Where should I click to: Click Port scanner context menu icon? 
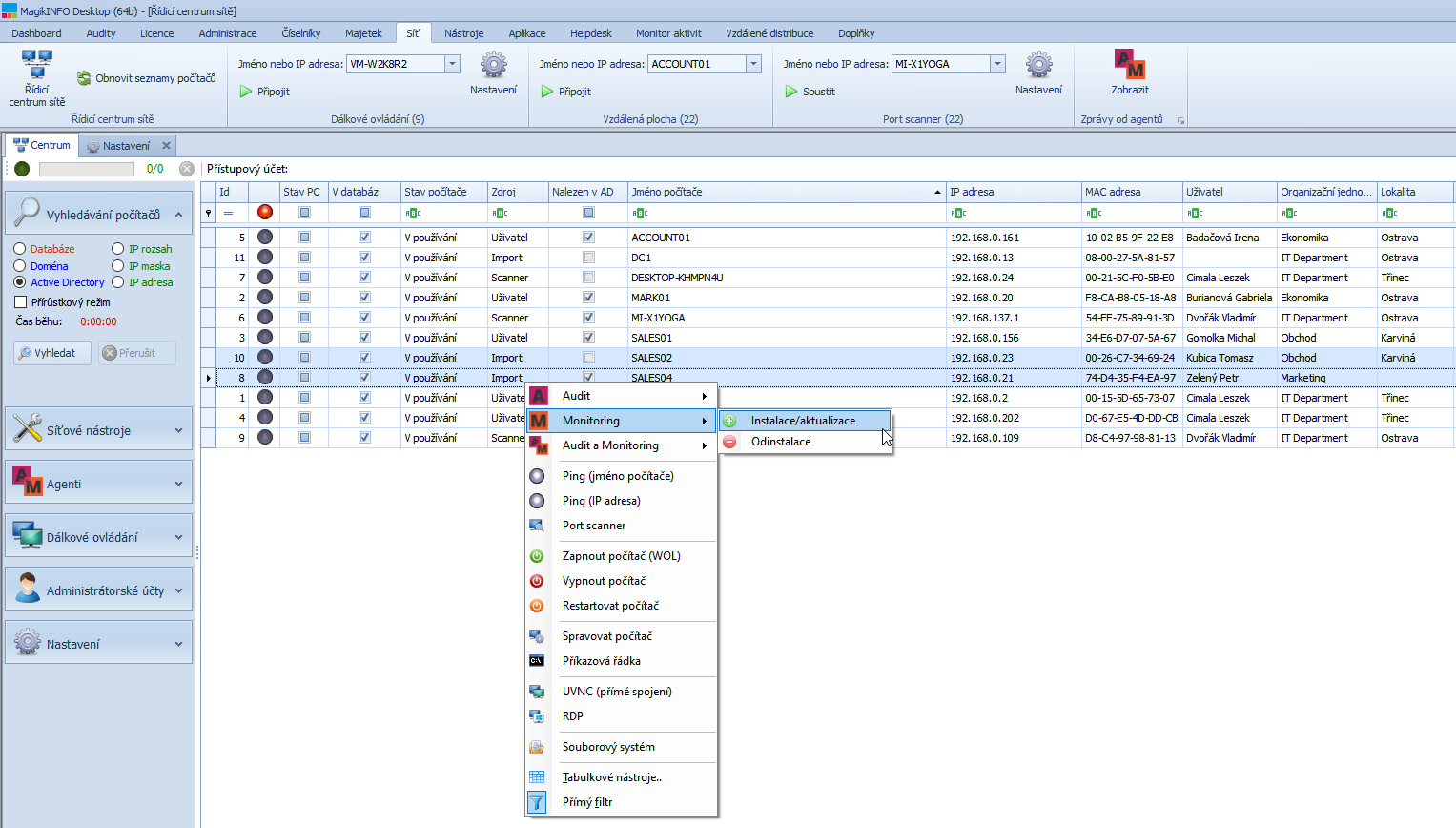[537, 526]
